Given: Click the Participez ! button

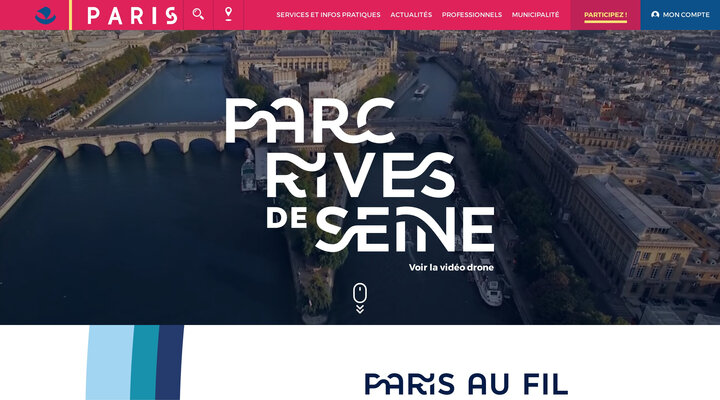Looking at the screenshot, I should coord(605,15).
